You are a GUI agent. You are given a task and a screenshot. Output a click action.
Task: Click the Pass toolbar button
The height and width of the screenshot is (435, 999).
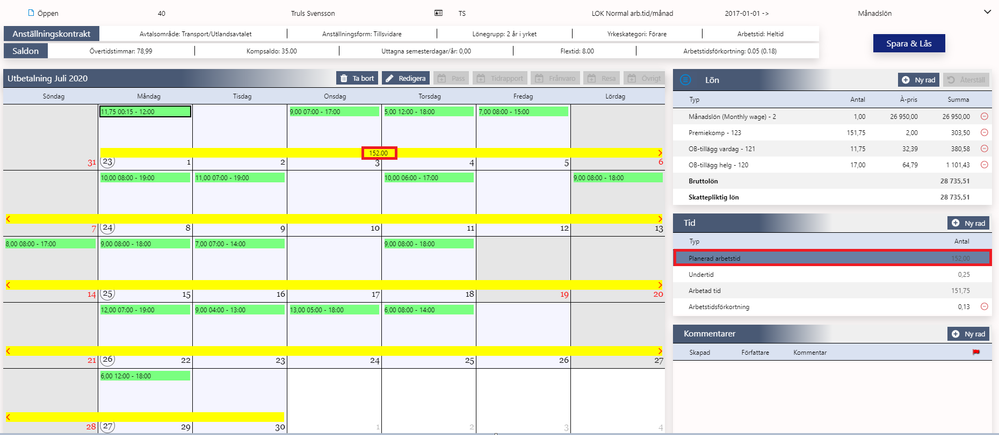pyautogui.click(x=452, y=78)
